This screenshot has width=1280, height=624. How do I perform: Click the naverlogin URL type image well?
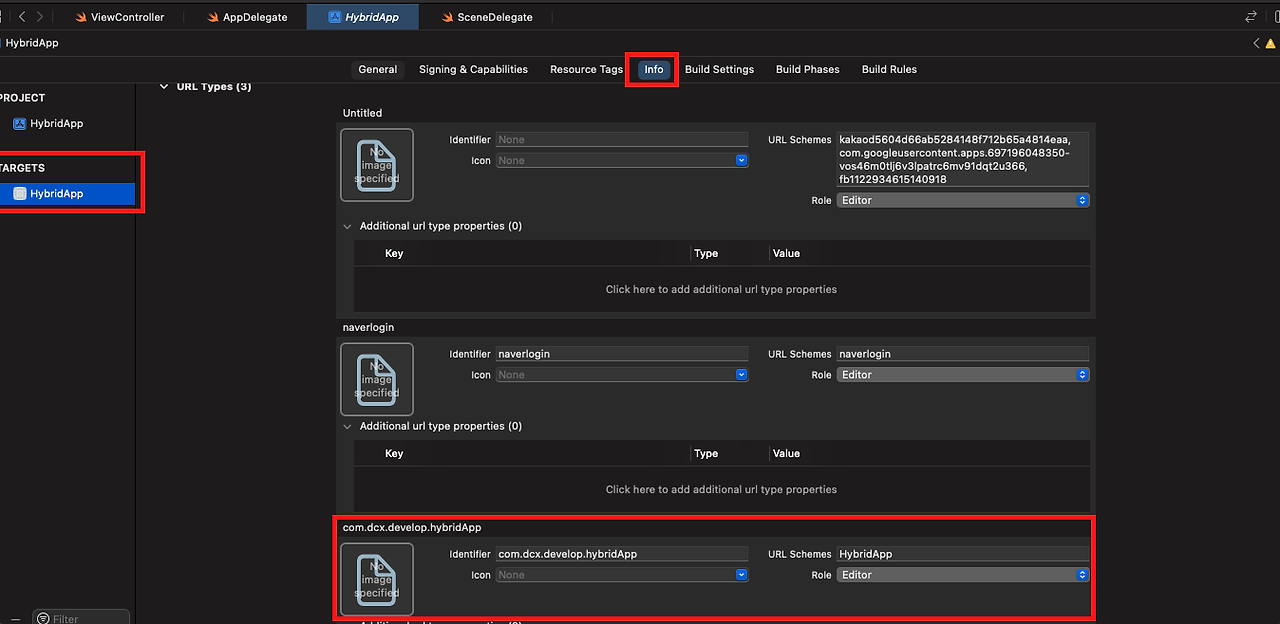click(377, 379)
